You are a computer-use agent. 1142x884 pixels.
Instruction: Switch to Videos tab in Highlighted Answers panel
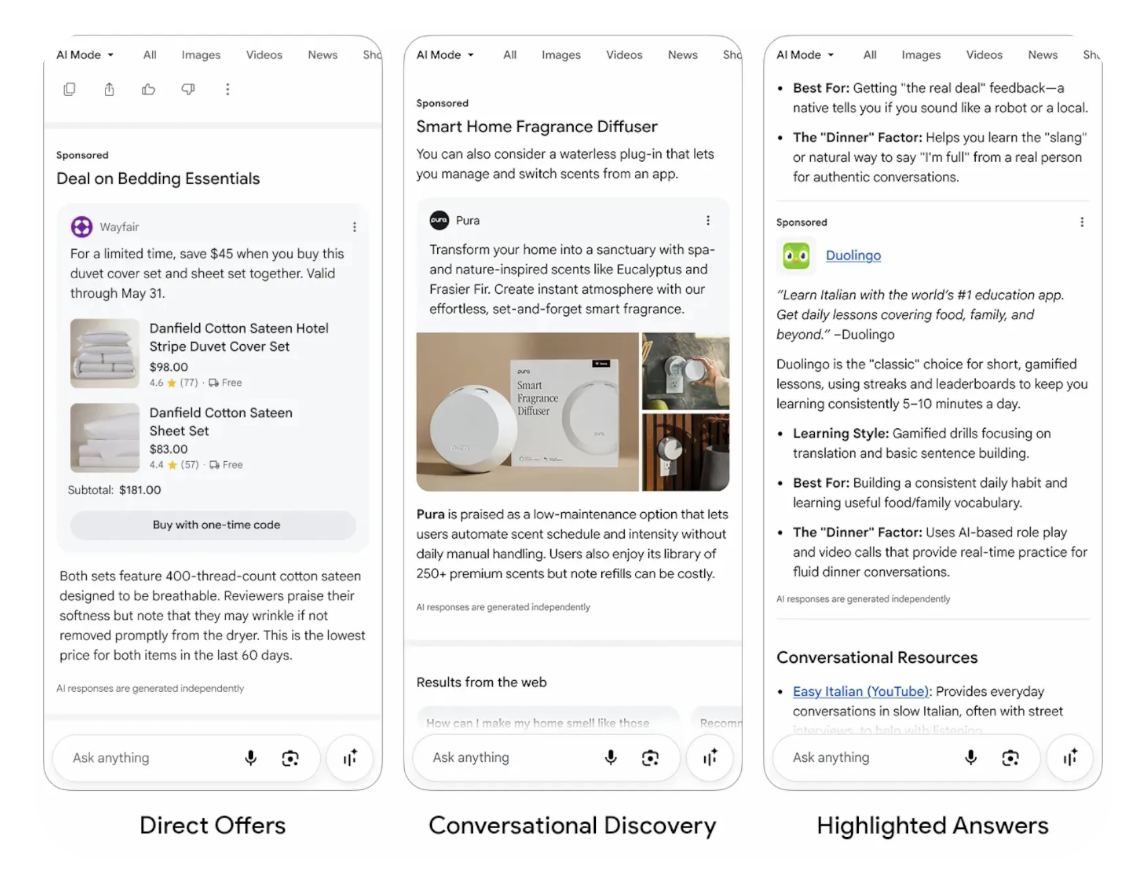click(x=984, y=55)
